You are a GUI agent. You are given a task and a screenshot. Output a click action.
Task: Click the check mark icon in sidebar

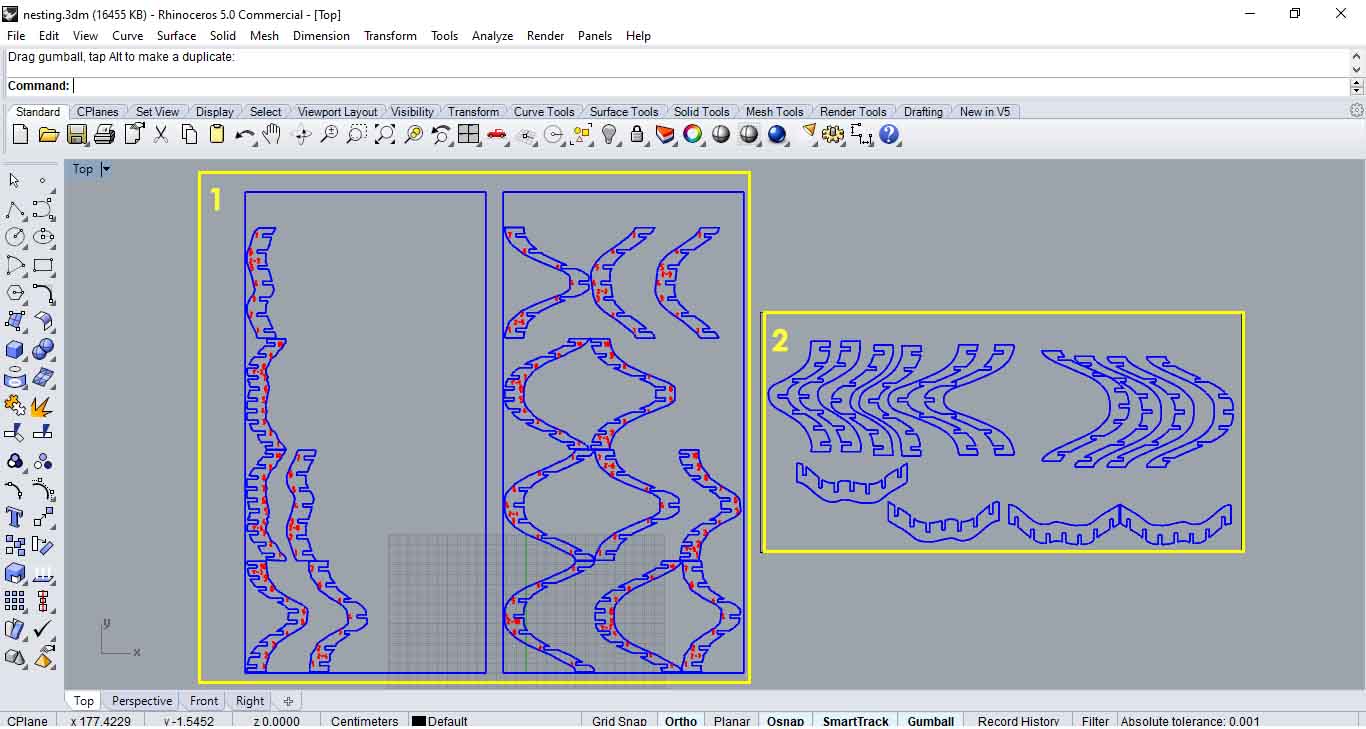pos(43,629)
